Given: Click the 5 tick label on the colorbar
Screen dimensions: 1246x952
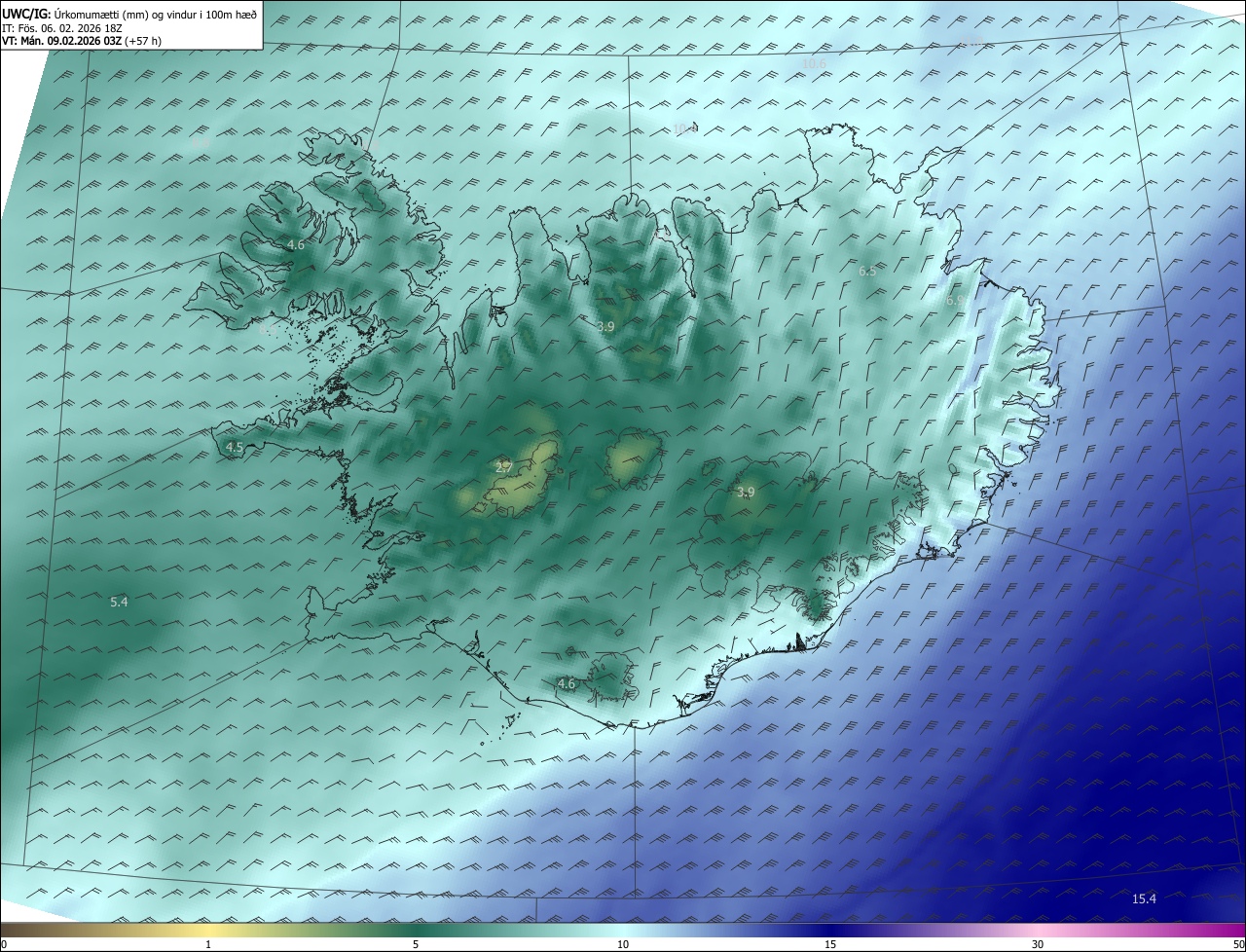Looking at the screenshot, I should pos(416,944).
